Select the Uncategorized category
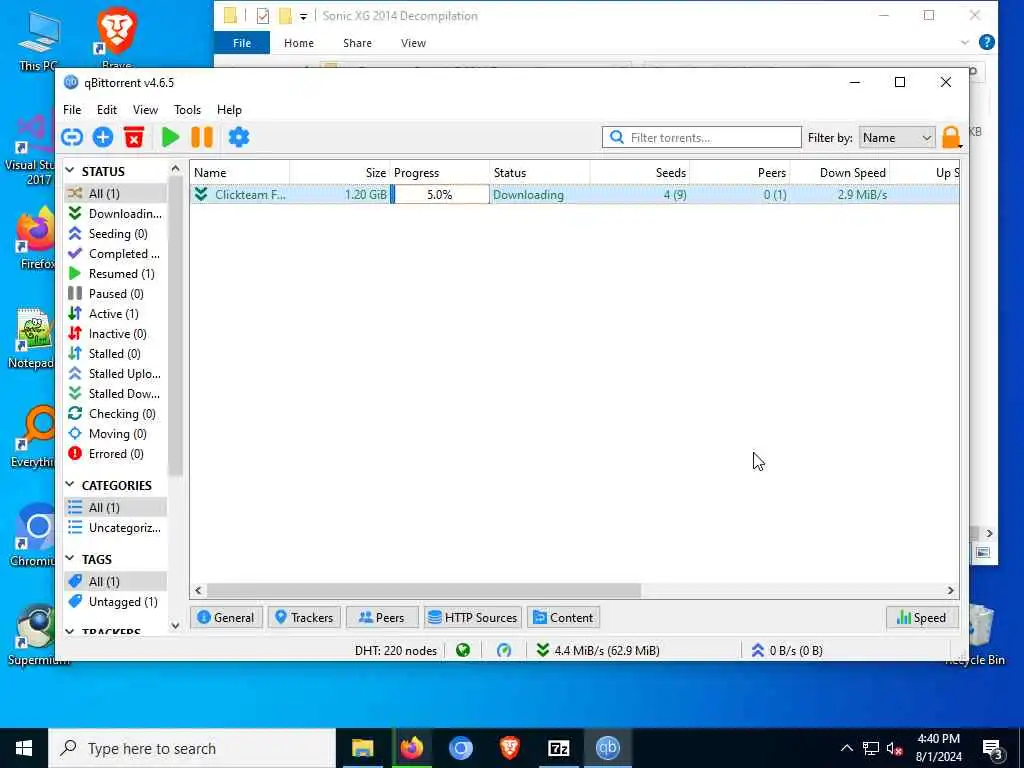The width and height of the screenshot is (1024, 768). [x=116, y=528]
